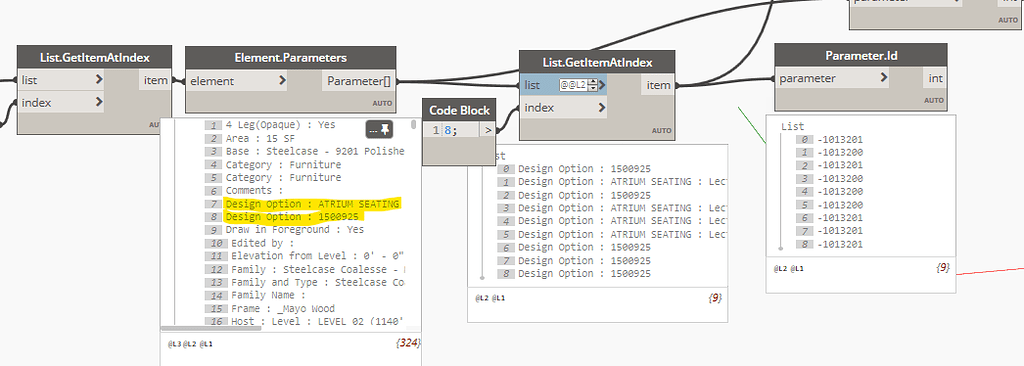Click the AUTO lacing label on Parameter.Id
The image size is (1024, 366).
point(934,100)
